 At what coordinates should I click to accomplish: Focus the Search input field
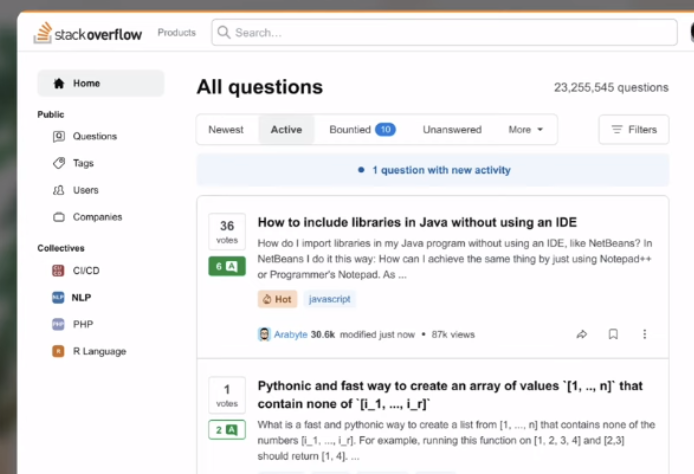pyautogui.click(x=444, y=32)
